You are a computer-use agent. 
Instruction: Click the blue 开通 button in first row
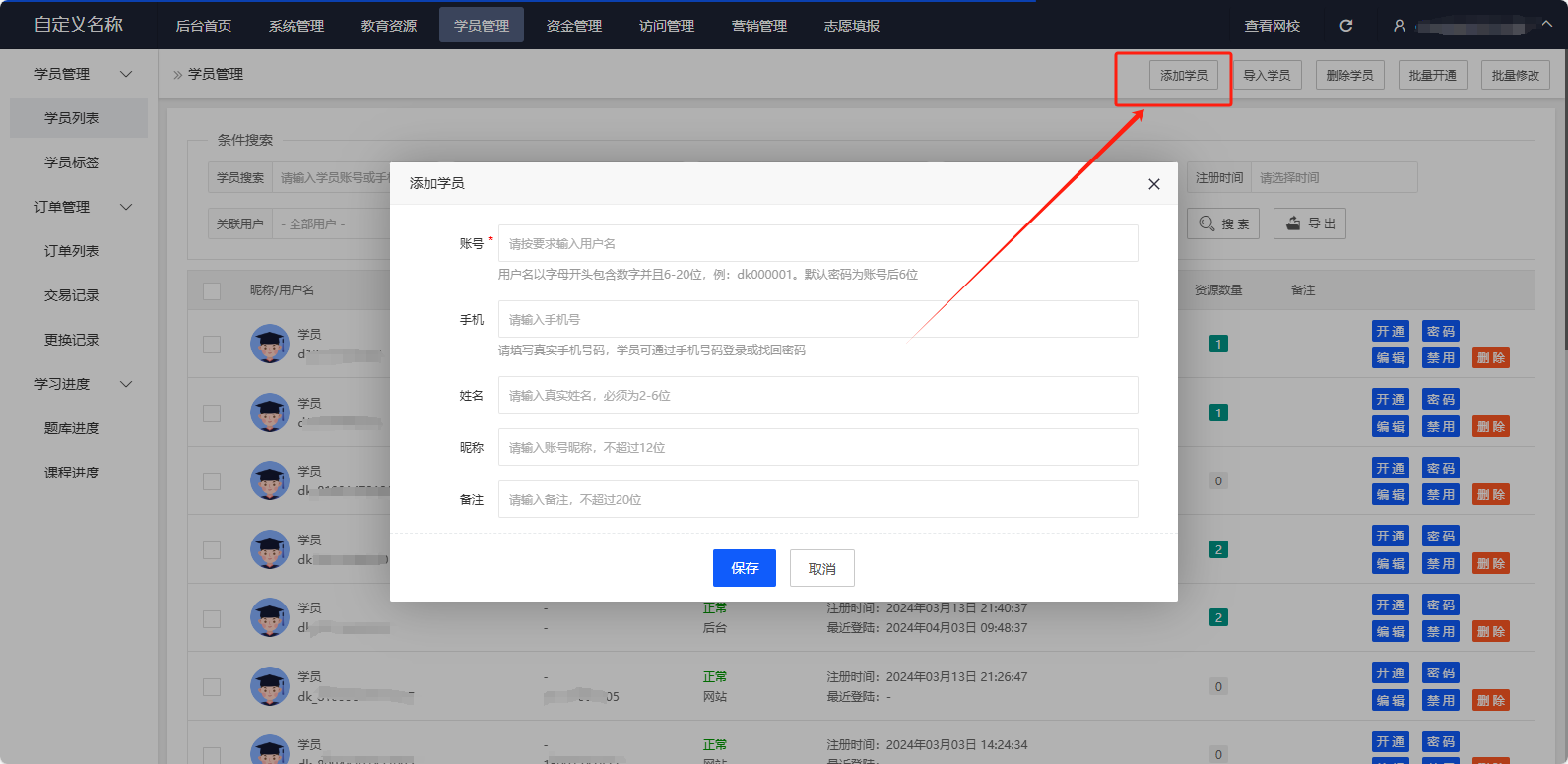(1390, 332)
